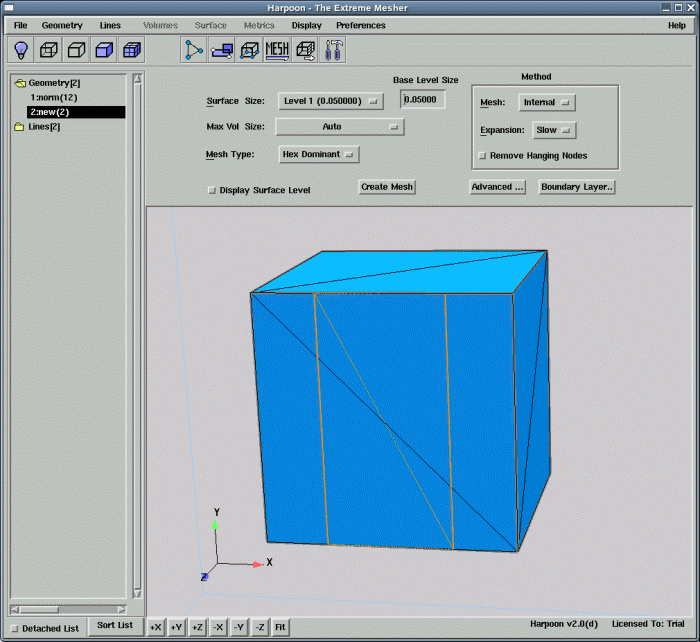Click the Harpoon v2.0(d) status text

564,624
